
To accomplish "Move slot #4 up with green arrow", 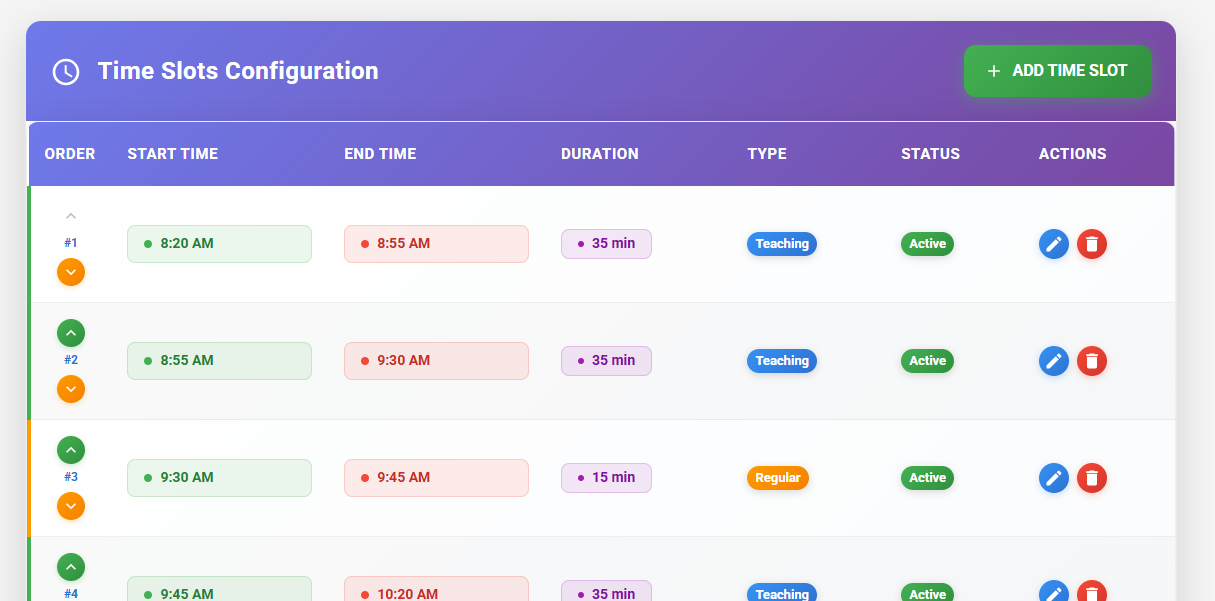I will pos(70,567).
